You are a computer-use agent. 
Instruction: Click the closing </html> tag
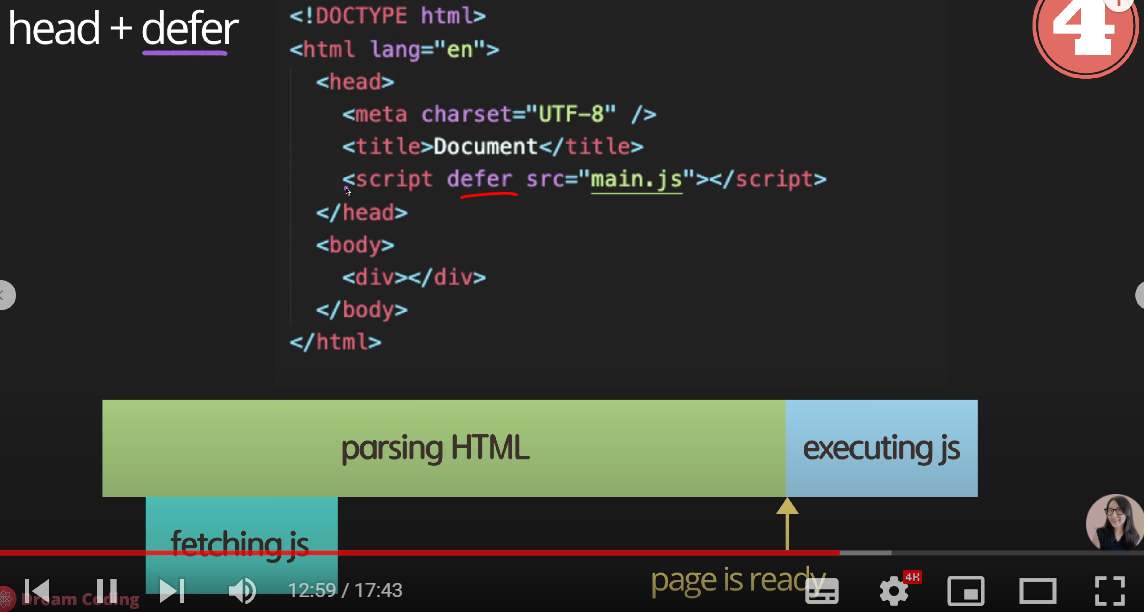(335, 342)
